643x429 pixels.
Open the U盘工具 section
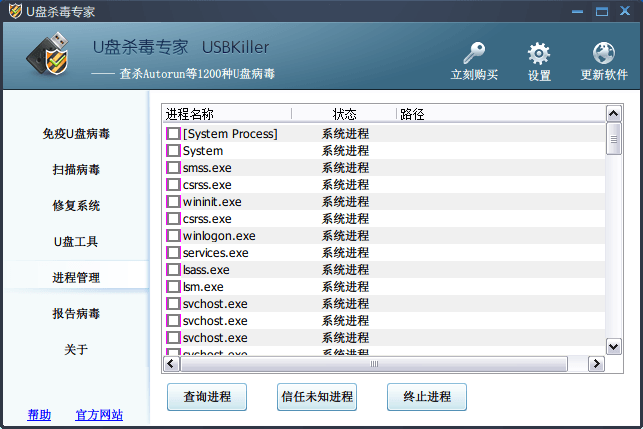click(76, 242)
